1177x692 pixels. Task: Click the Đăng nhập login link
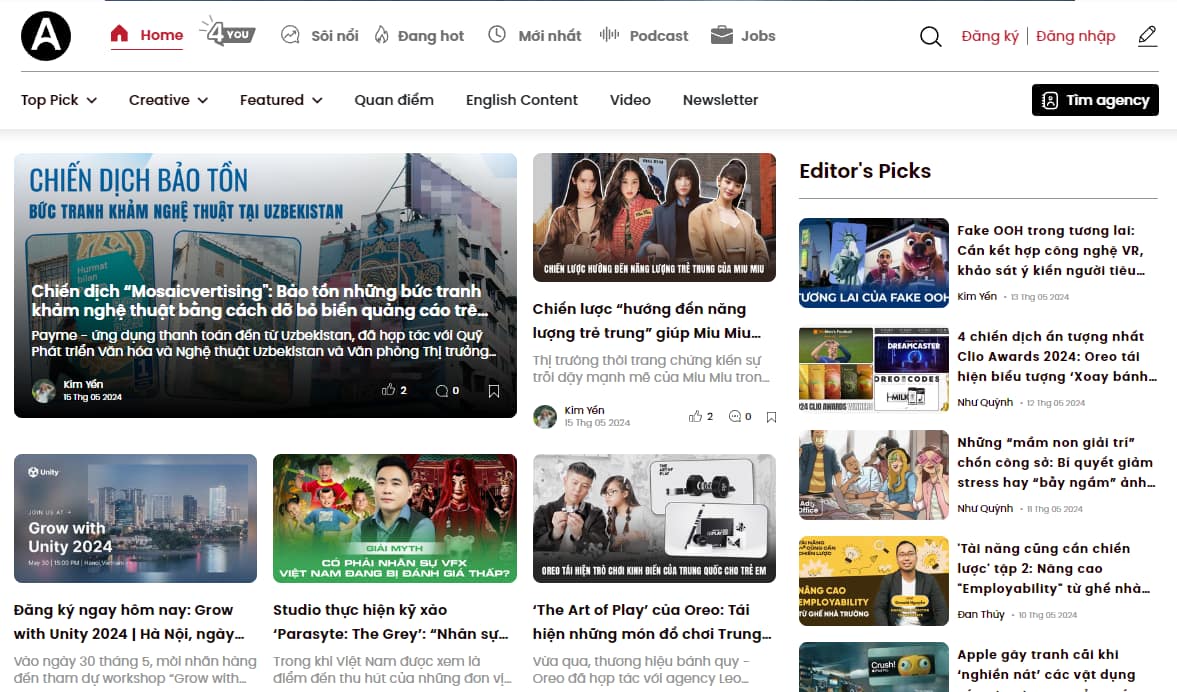pos(1076,36)
